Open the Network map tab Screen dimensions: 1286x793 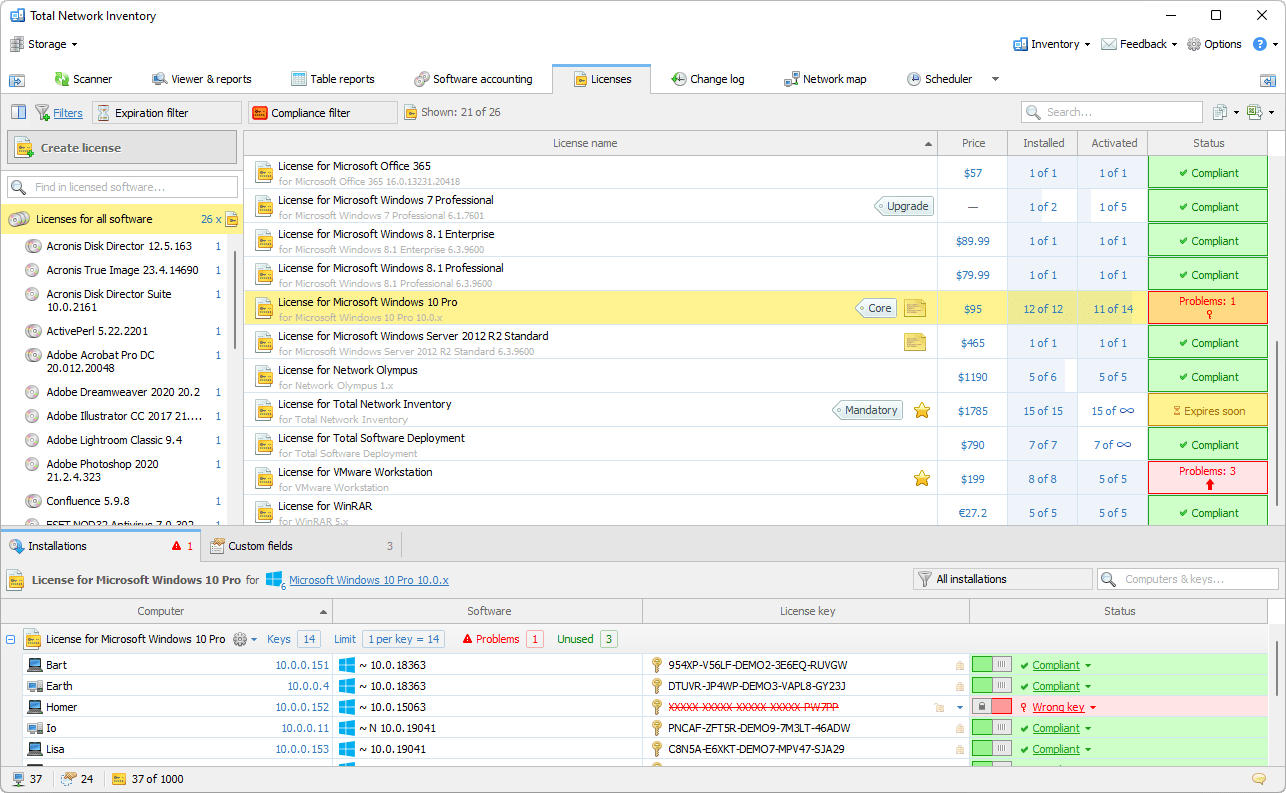[x=826, y=79]
